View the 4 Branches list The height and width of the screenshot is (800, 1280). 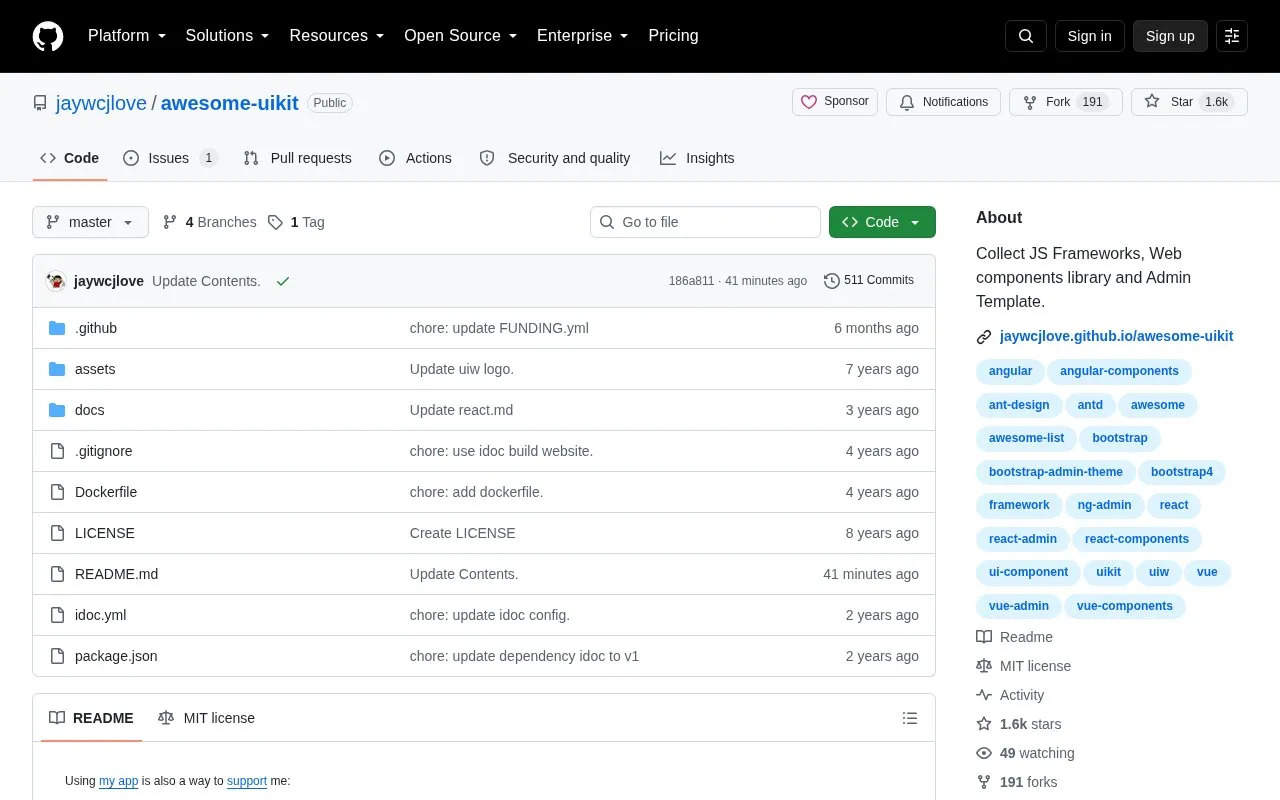[209, 222]
